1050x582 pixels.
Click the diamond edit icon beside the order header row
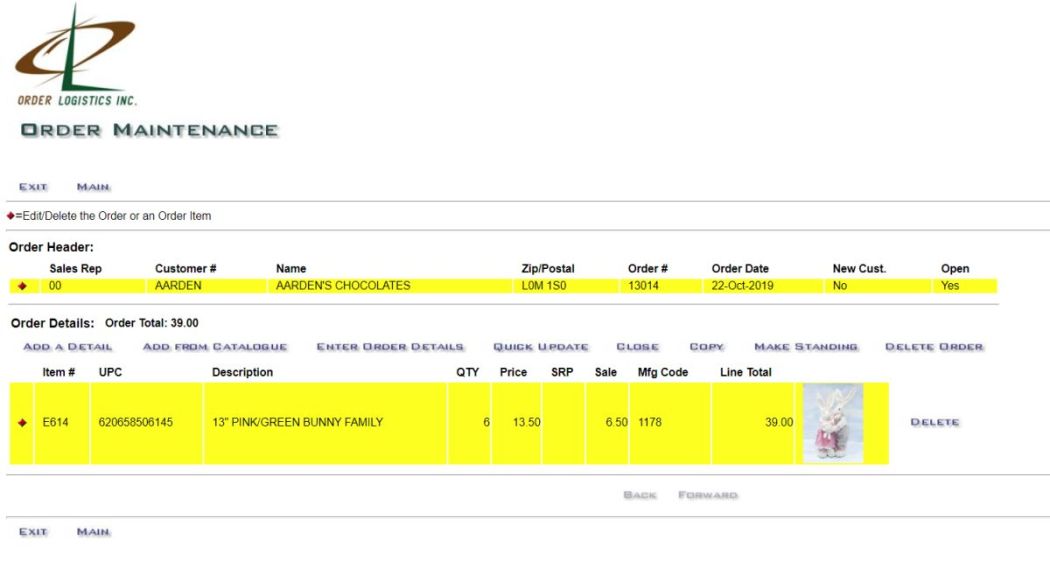pyautogui.click(x=22, y=284)
